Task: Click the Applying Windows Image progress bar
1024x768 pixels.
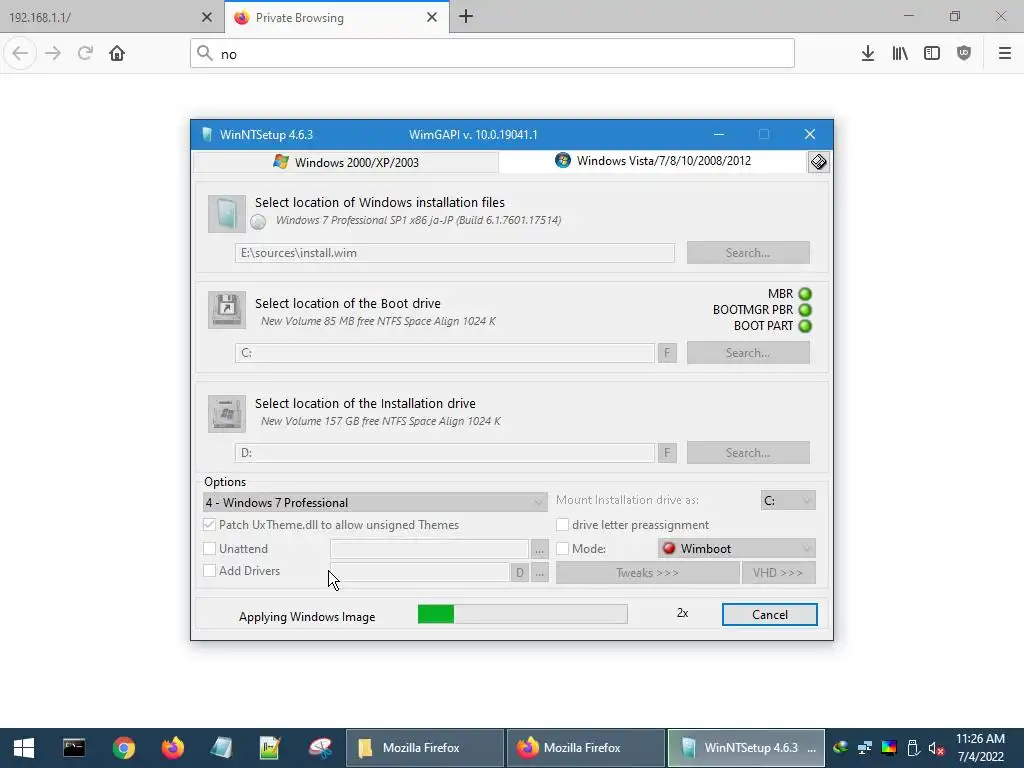Action: [x=522, y=614]
